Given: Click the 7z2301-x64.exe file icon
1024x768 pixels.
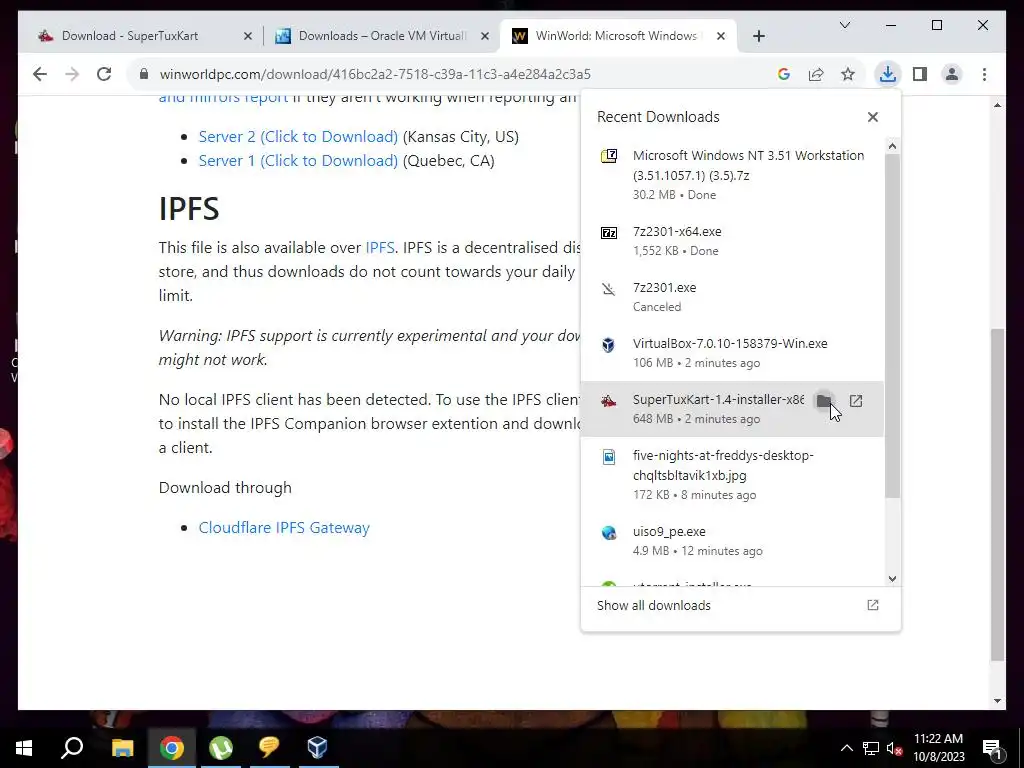Looking at the screenshot, I should [x=609, y=232].
